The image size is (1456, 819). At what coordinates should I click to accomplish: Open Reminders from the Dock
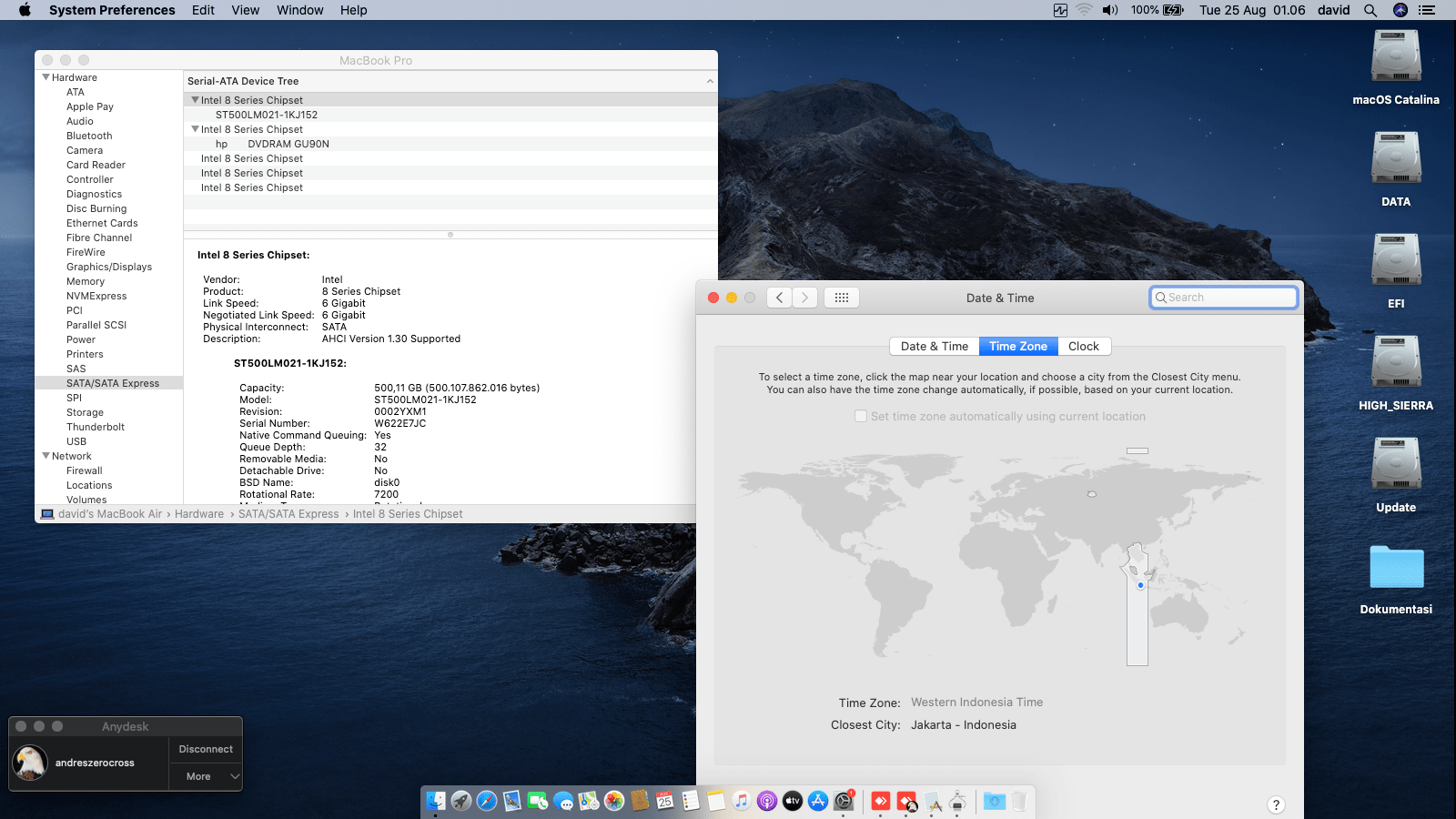(x=691, y=801)
